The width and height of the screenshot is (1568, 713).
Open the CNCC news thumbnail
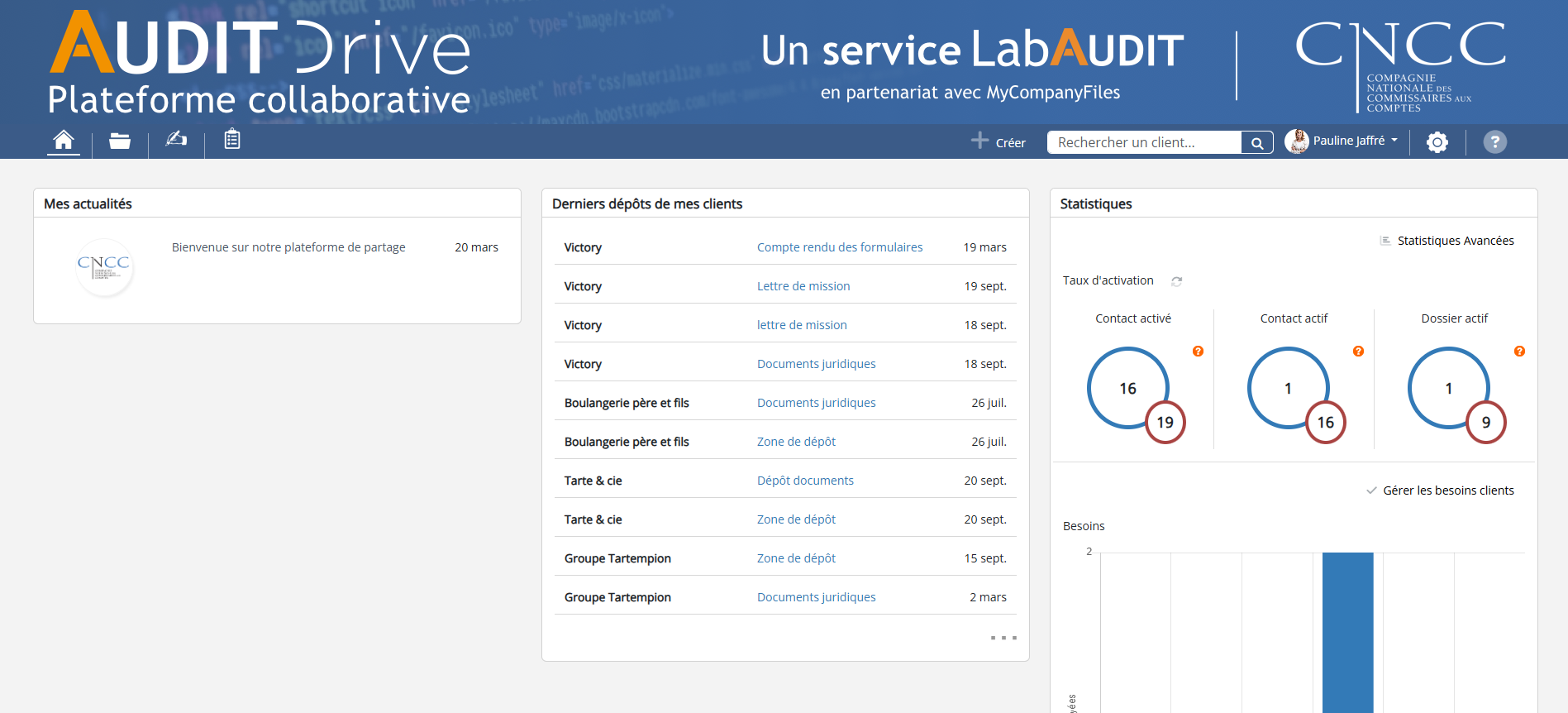click(x=103, y=267)
